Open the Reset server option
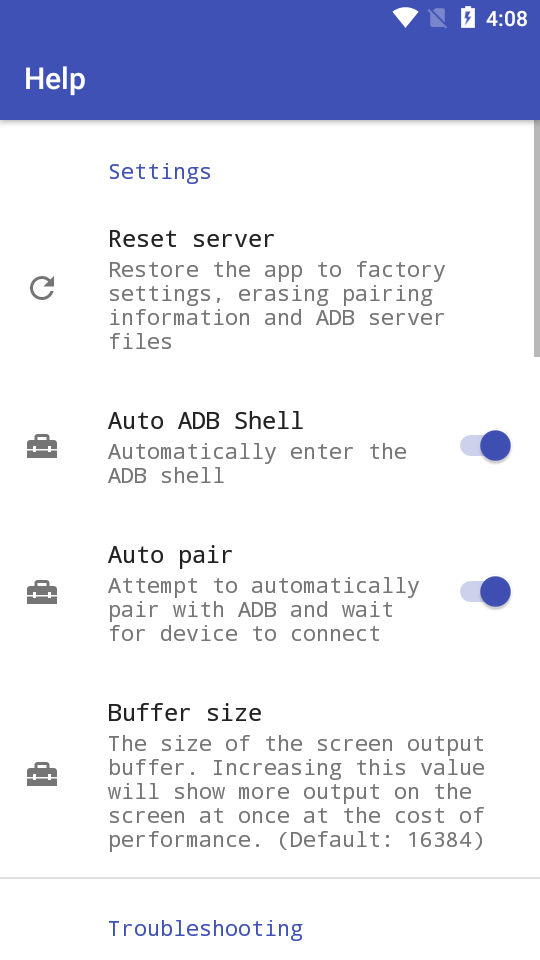The height and width of the screenshot is (960, 540). point(270,288)
